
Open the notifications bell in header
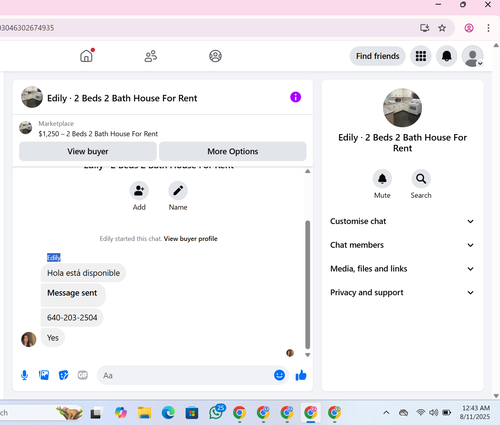(x=447, y=56)
